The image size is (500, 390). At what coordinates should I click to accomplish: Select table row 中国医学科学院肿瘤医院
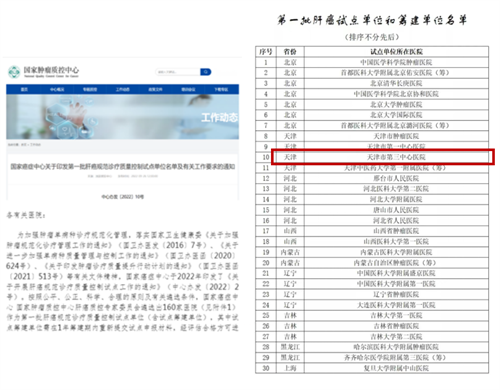[372, 62]
